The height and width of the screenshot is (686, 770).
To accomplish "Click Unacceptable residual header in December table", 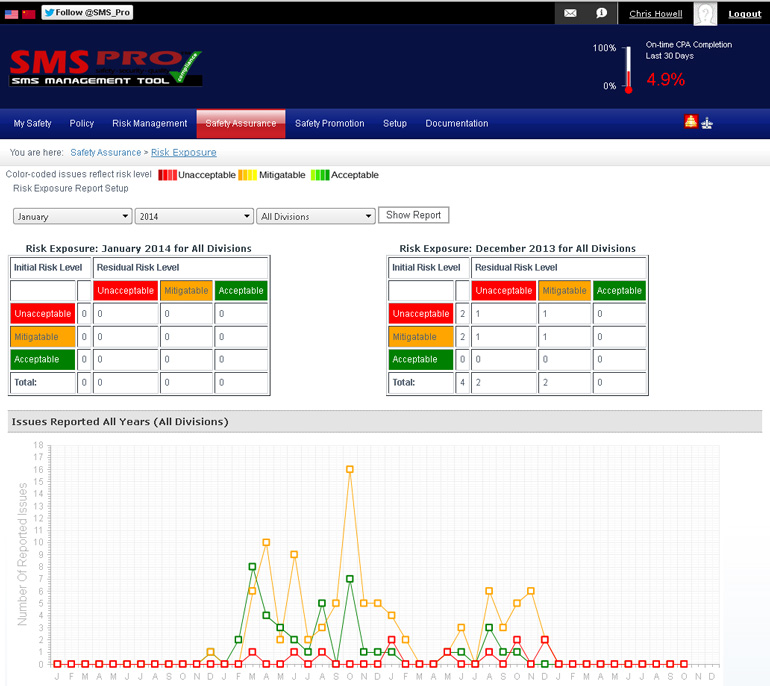I will [x=504, y=291].
